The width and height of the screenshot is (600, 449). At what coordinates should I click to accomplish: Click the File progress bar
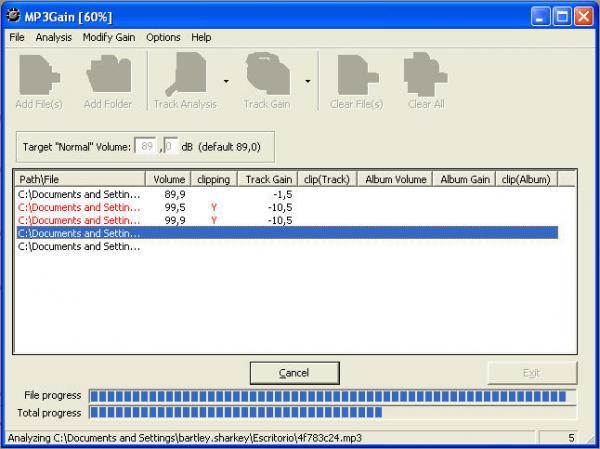pyautogui.click(x=332, y=396)
